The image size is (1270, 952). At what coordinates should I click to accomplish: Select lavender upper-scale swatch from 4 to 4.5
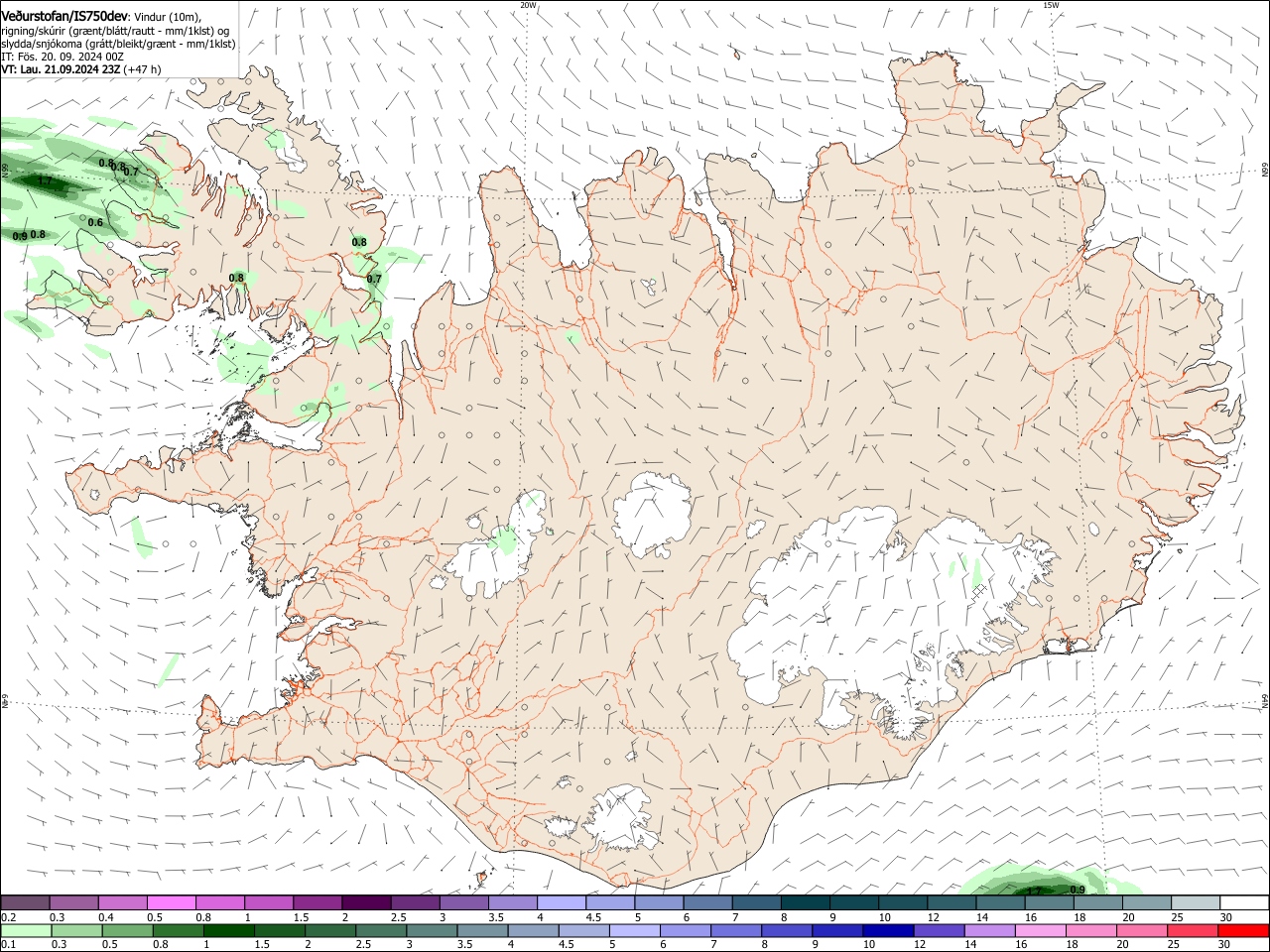point(560,903)
